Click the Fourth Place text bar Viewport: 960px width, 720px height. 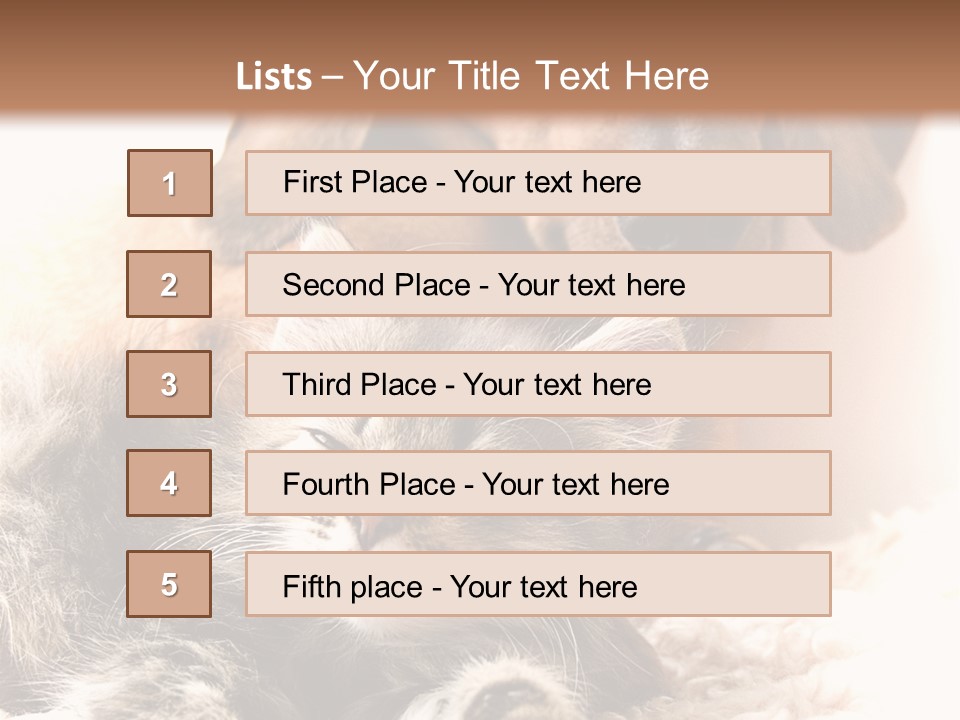tap(538, 483)
